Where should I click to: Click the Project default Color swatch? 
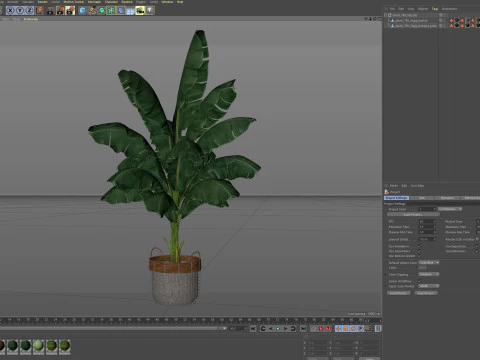[x=422, y=268]
